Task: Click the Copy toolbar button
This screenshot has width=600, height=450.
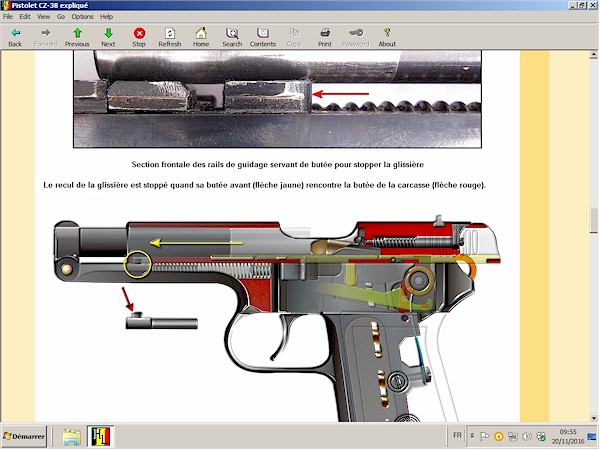Action: pyautogui.click(x=294, y=37)
